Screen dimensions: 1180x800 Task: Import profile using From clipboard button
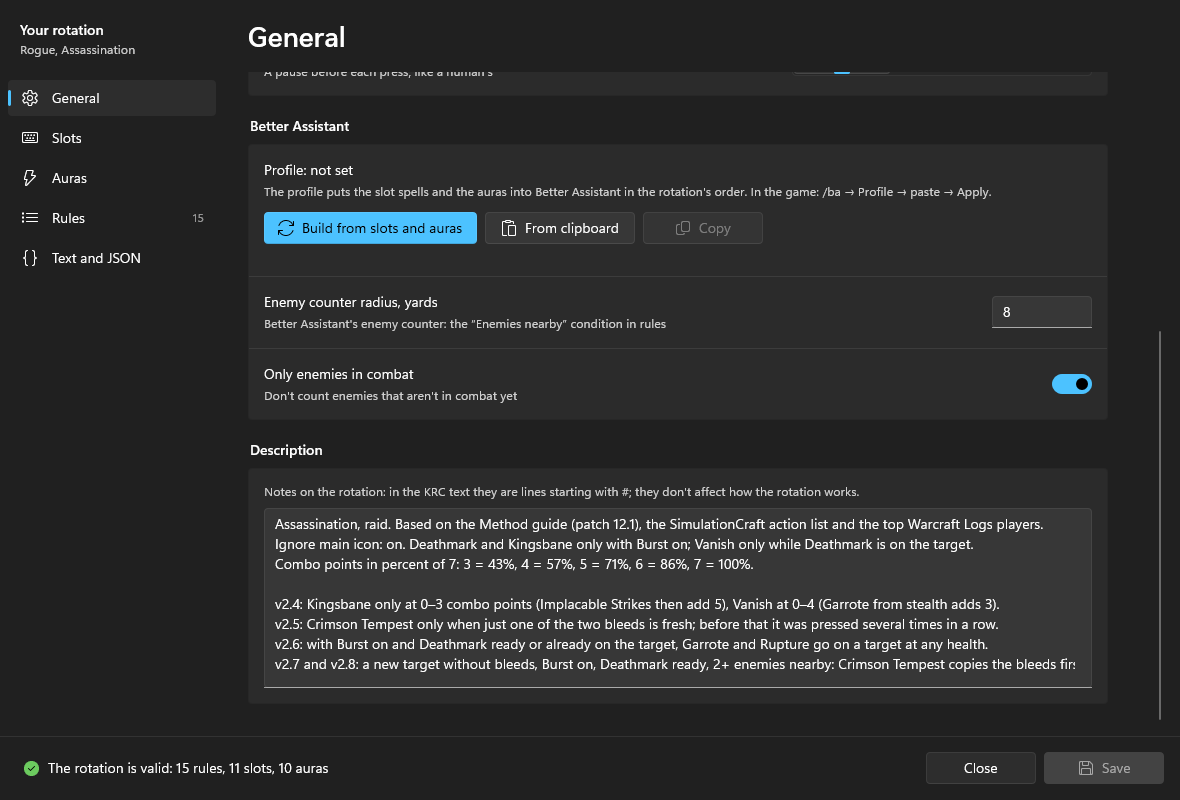[x=560, y=228]
